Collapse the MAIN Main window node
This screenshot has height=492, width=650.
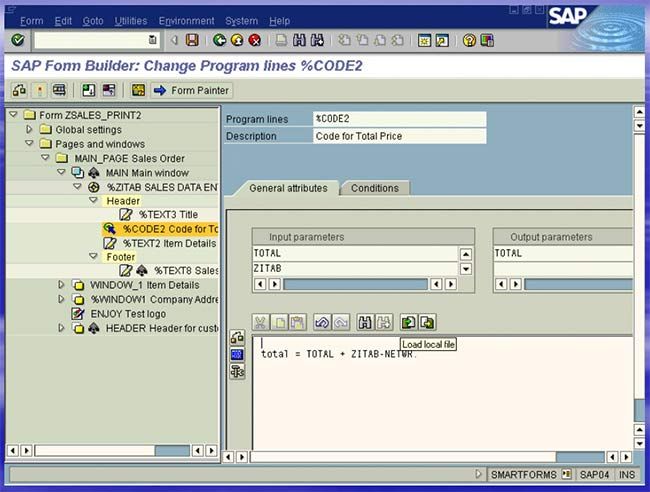(61, 172)
